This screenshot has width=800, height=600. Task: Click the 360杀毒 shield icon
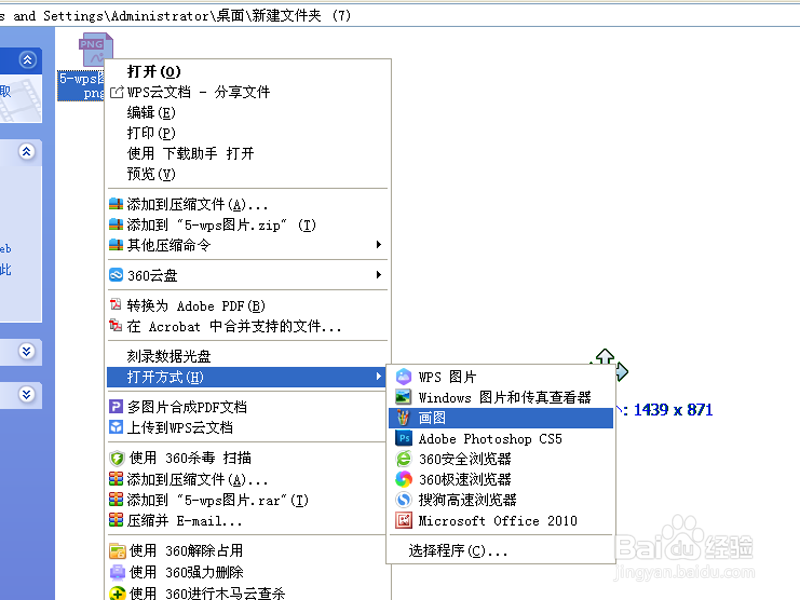pyautogui.click(x=117, y=458)
